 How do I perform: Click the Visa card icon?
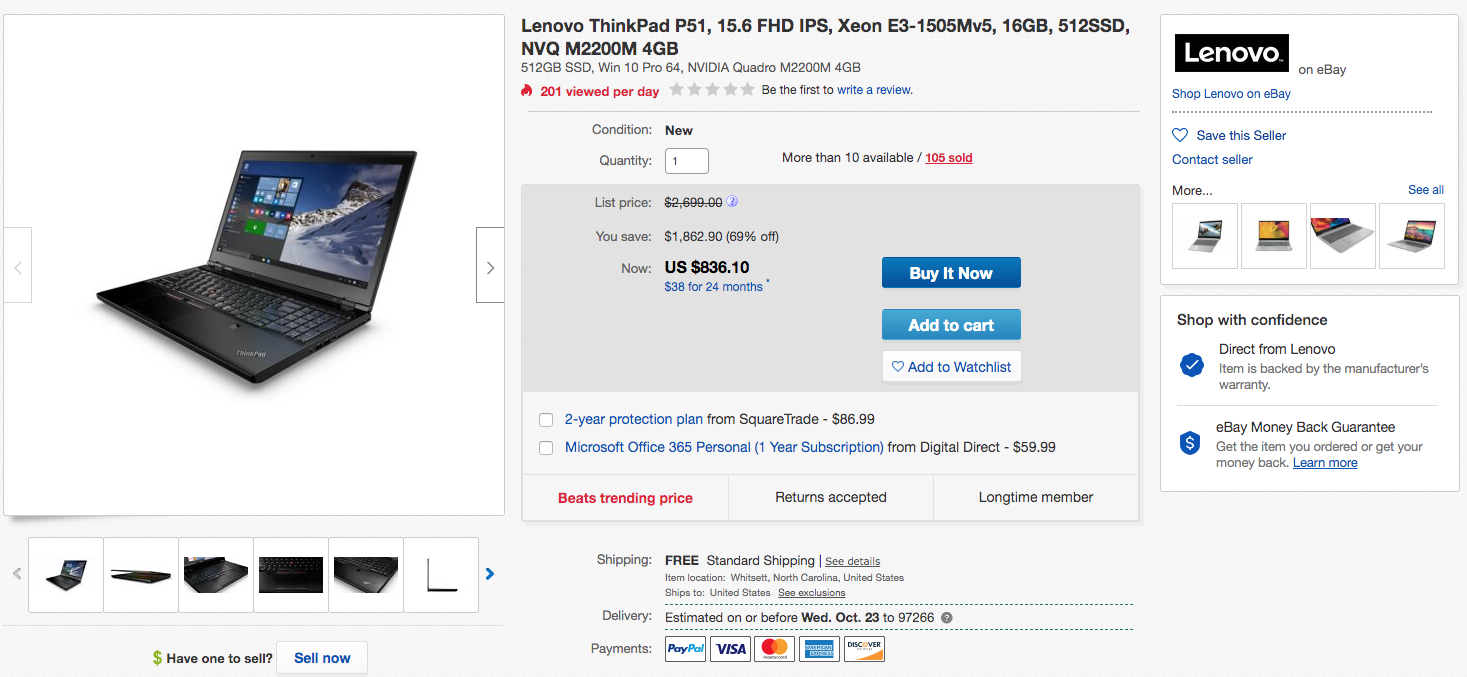click(x=731, y=649)
